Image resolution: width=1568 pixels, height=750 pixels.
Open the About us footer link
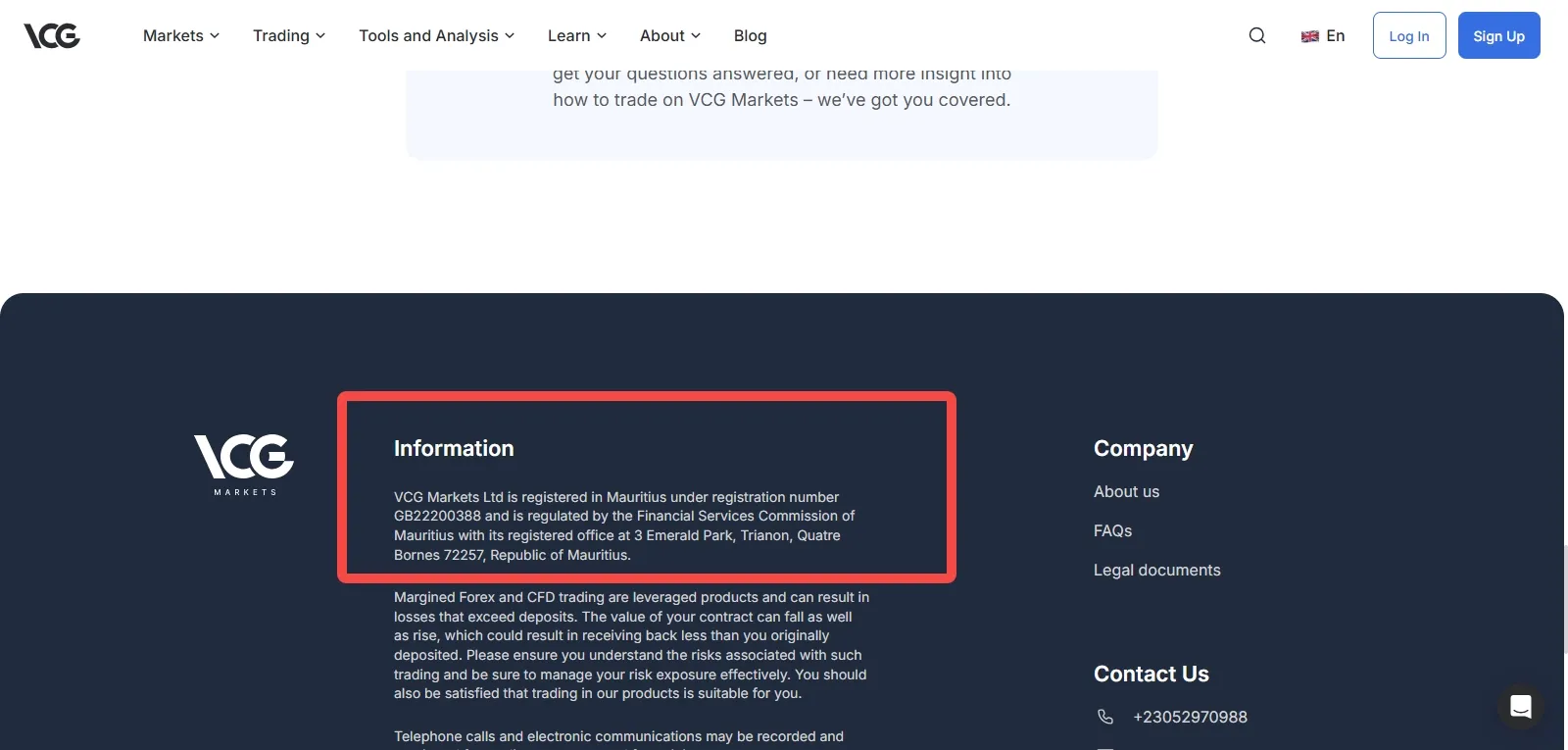(1127, 492)
